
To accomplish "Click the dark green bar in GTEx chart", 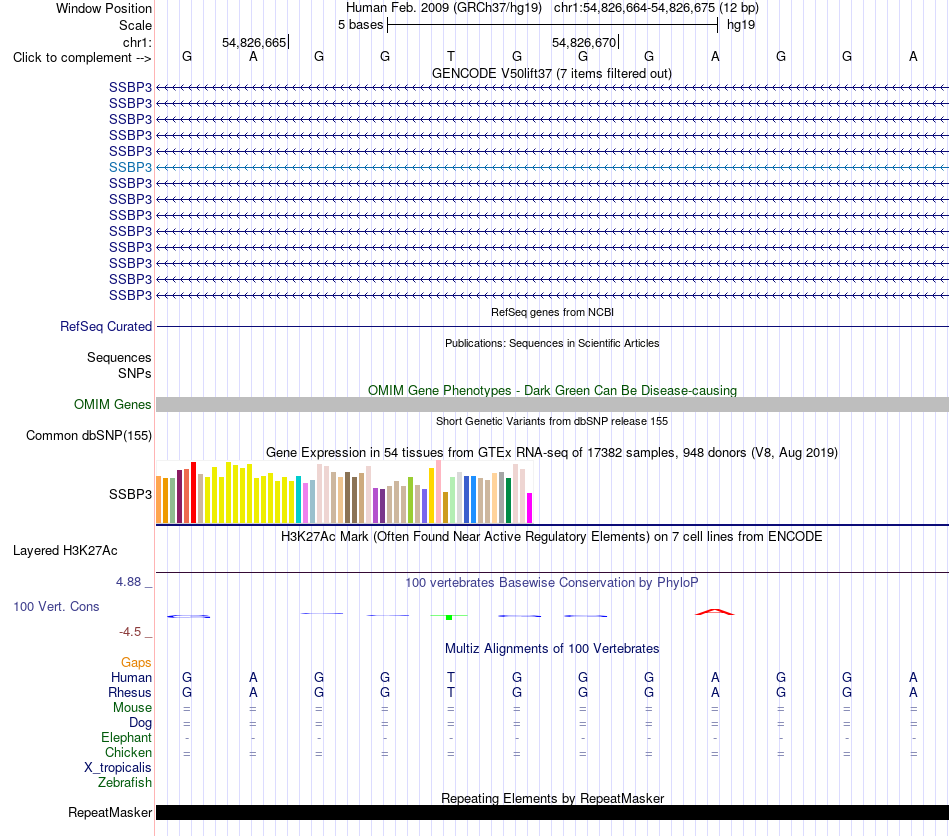I will pos(508,500).
